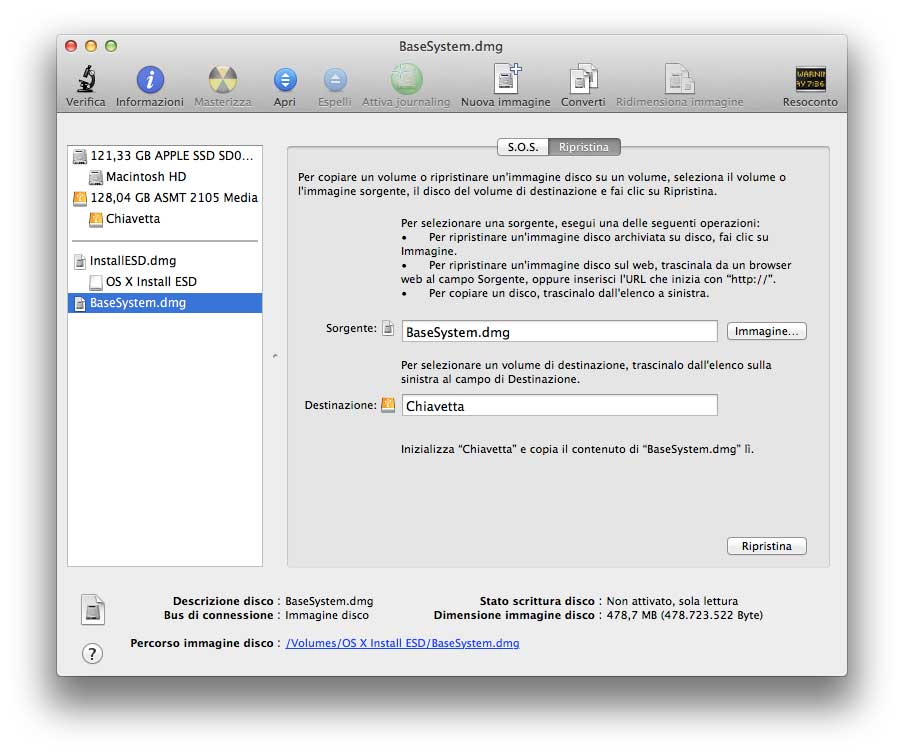Create a new image with Nuova immagine
Screen dimensions: 904x755
click(506, 80)
